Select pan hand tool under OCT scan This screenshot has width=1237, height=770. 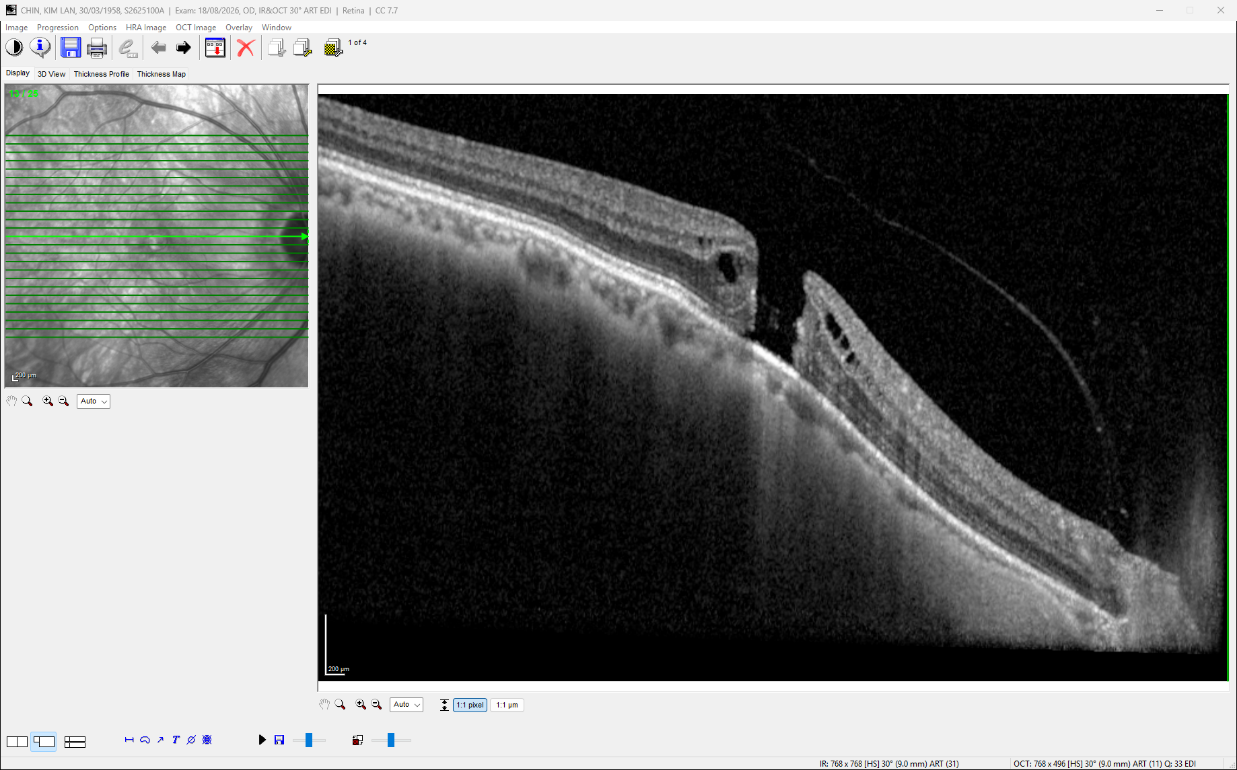click(324, 704)
